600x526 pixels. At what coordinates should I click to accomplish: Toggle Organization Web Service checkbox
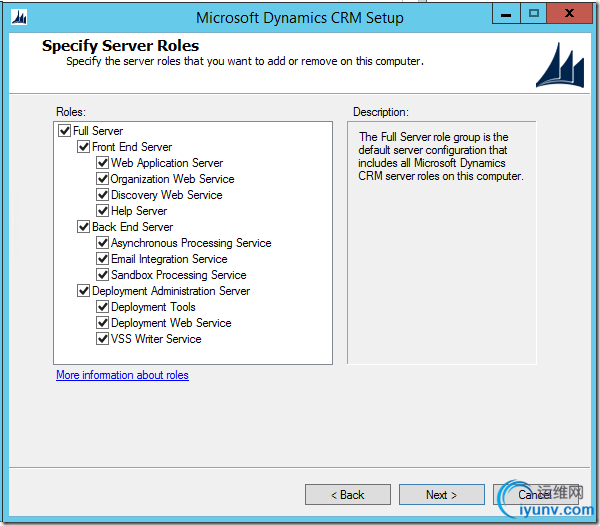coord(102,179)
